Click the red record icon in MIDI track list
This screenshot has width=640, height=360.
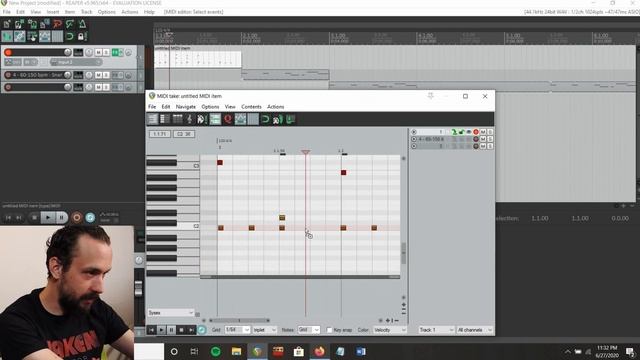476,132
